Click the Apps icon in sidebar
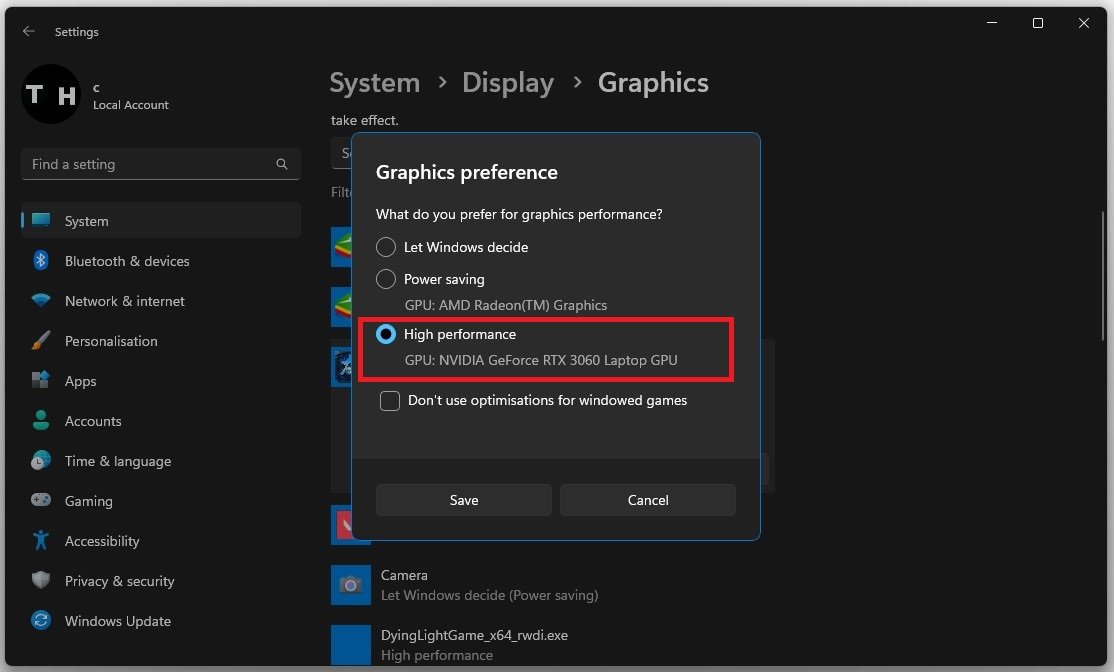 pyautogui.click(x=40, y=380)
